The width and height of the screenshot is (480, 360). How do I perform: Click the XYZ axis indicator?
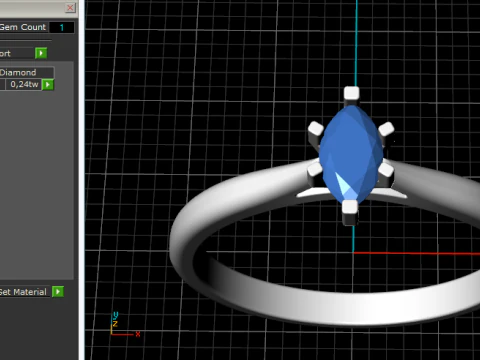pos(125,324)
